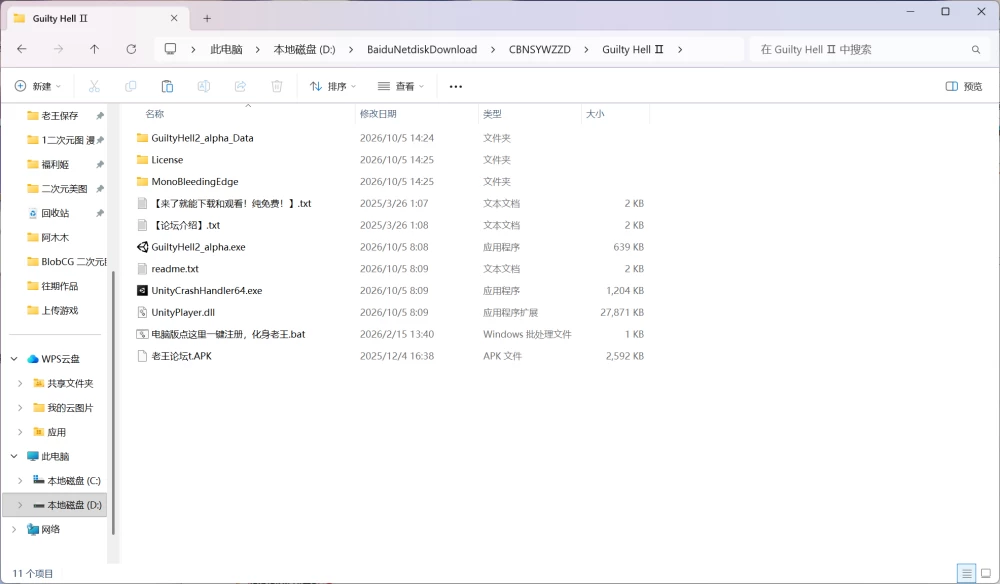Click the search magnifier icon

coord(976,50)
